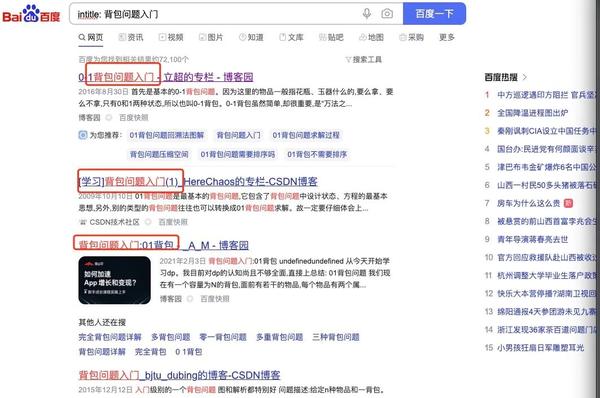Click related search 0 1背包
The height and width of the screenshot is (398, 600).
coord(189,352)
